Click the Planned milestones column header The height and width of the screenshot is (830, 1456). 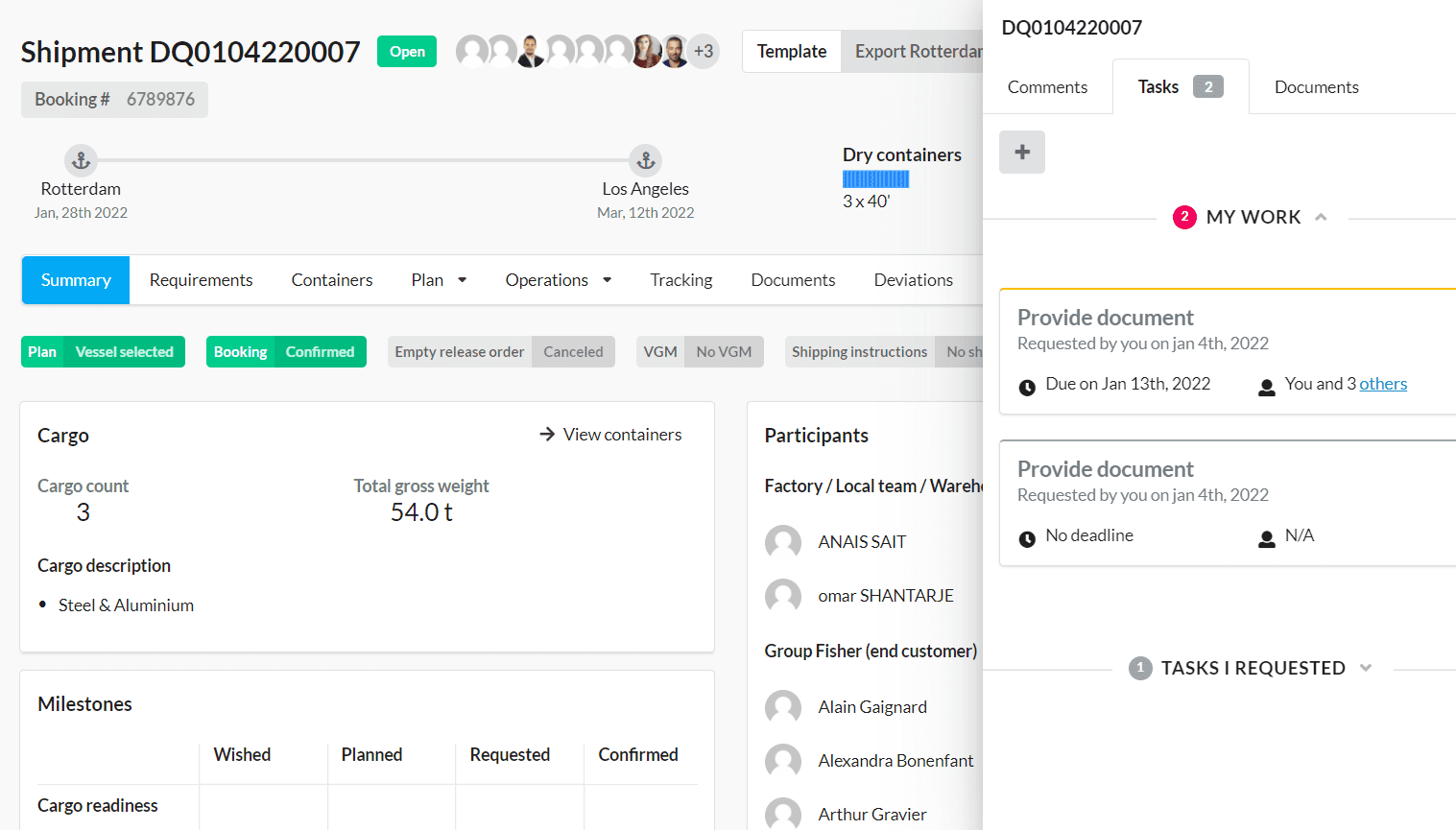point(371,755)
